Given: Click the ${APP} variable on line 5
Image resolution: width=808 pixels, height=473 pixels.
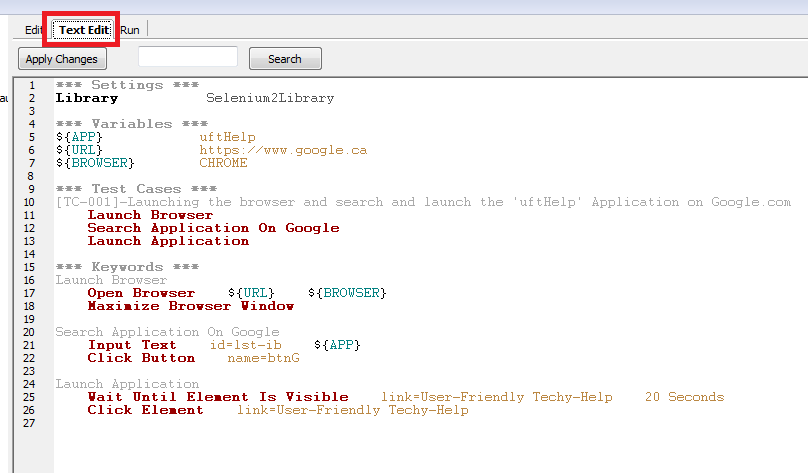Looking at the screenshot, I should 79,137.
